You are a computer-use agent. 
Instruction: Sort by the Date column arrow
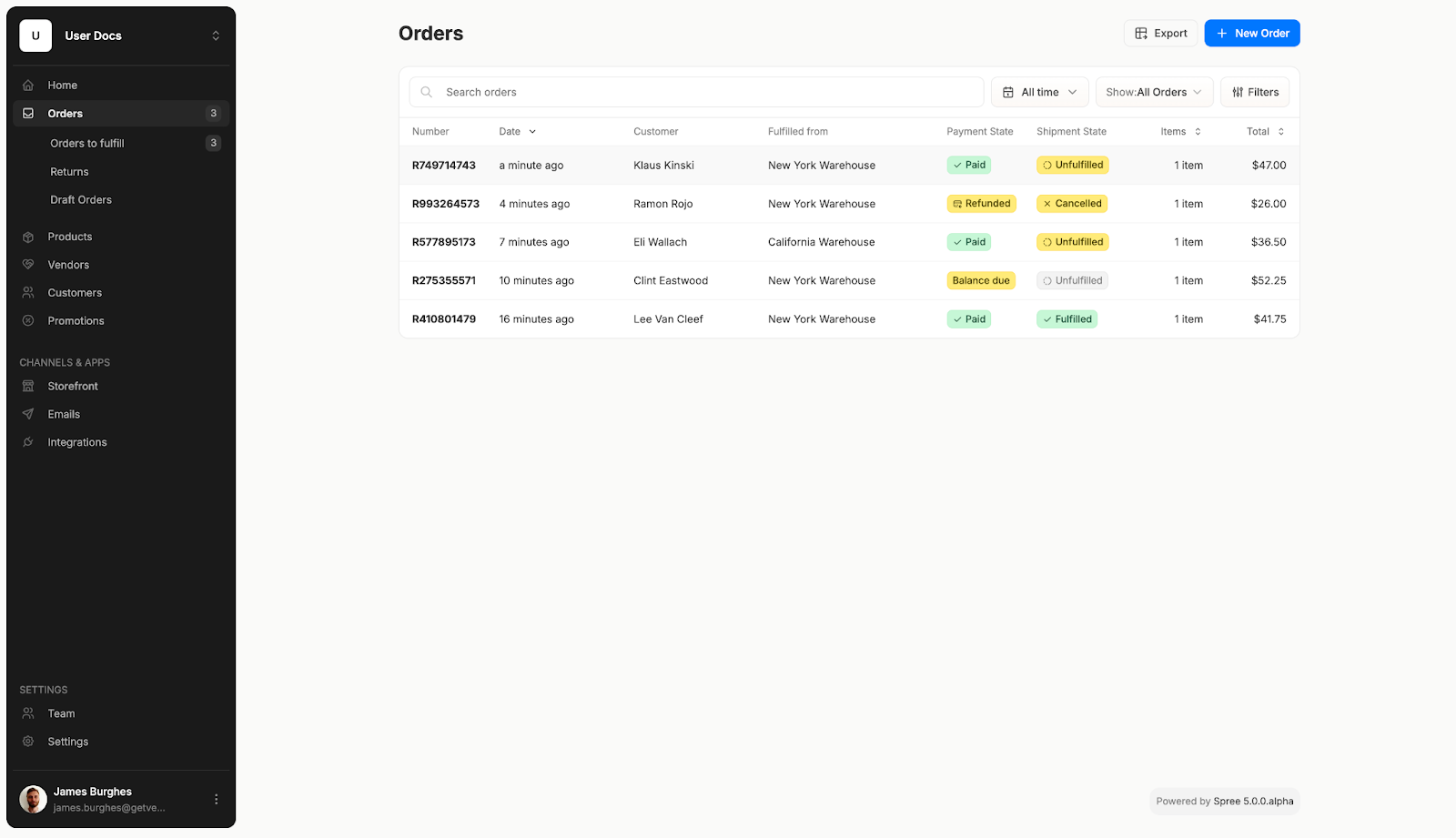[x=532, y=132]
